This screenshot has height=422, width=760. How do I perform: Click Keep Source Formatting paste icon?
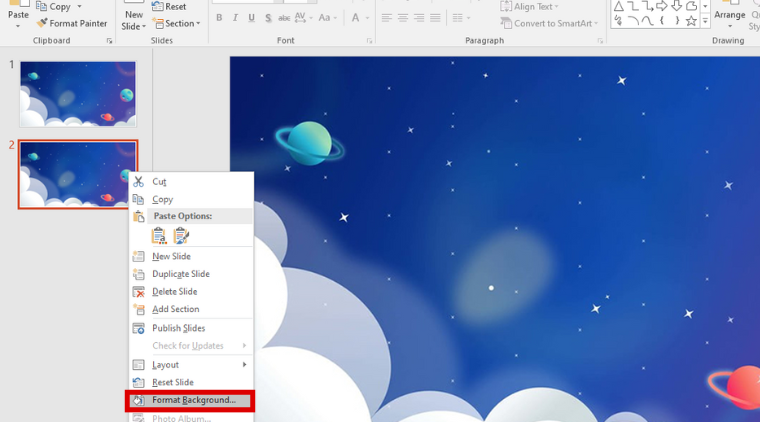point(181,235)
